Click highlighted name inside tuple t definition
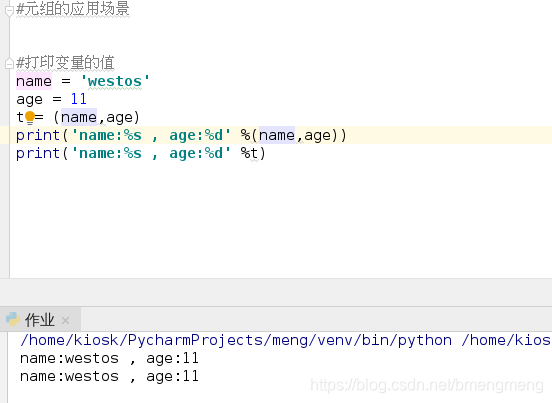 point(79,117)
